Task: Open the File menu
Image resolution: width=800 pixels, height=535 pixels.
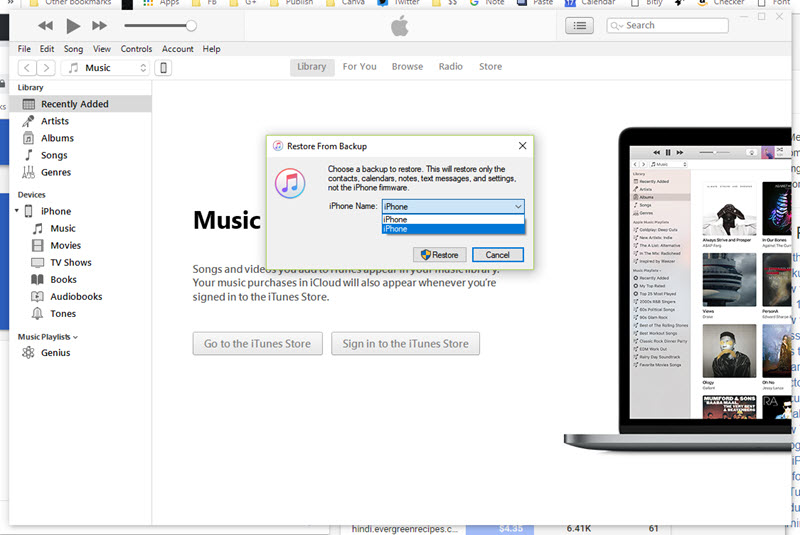Action: tap(24, 49)
